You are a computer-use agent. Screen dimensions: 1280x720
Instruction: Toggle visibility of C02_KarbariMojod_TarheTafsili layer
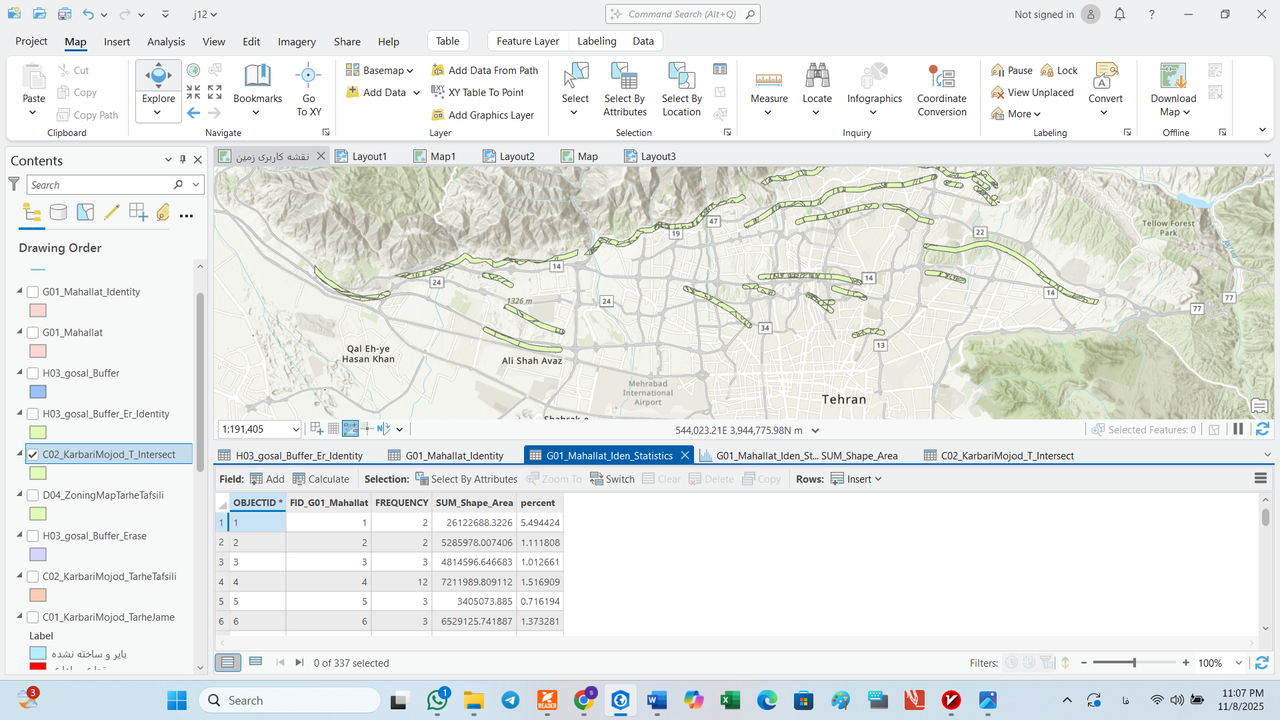[x=33, y=576]
